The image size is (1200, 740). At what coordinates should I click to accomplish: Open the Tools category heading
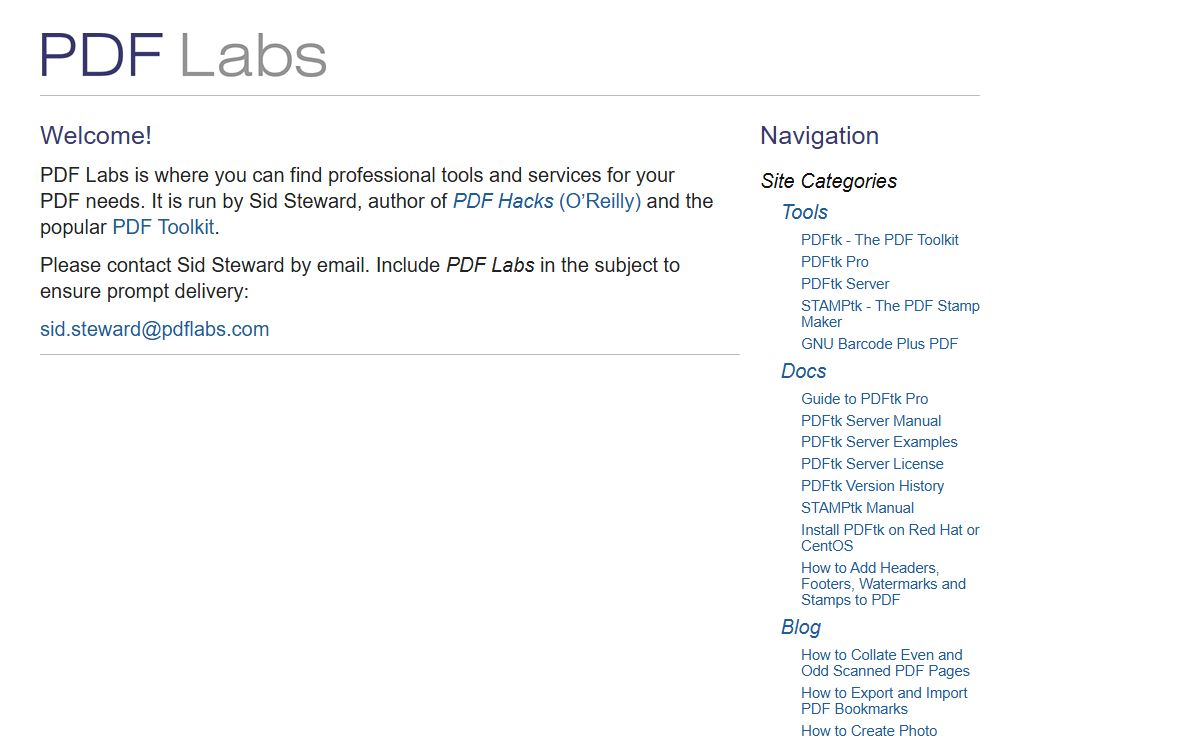click(804, 212)
